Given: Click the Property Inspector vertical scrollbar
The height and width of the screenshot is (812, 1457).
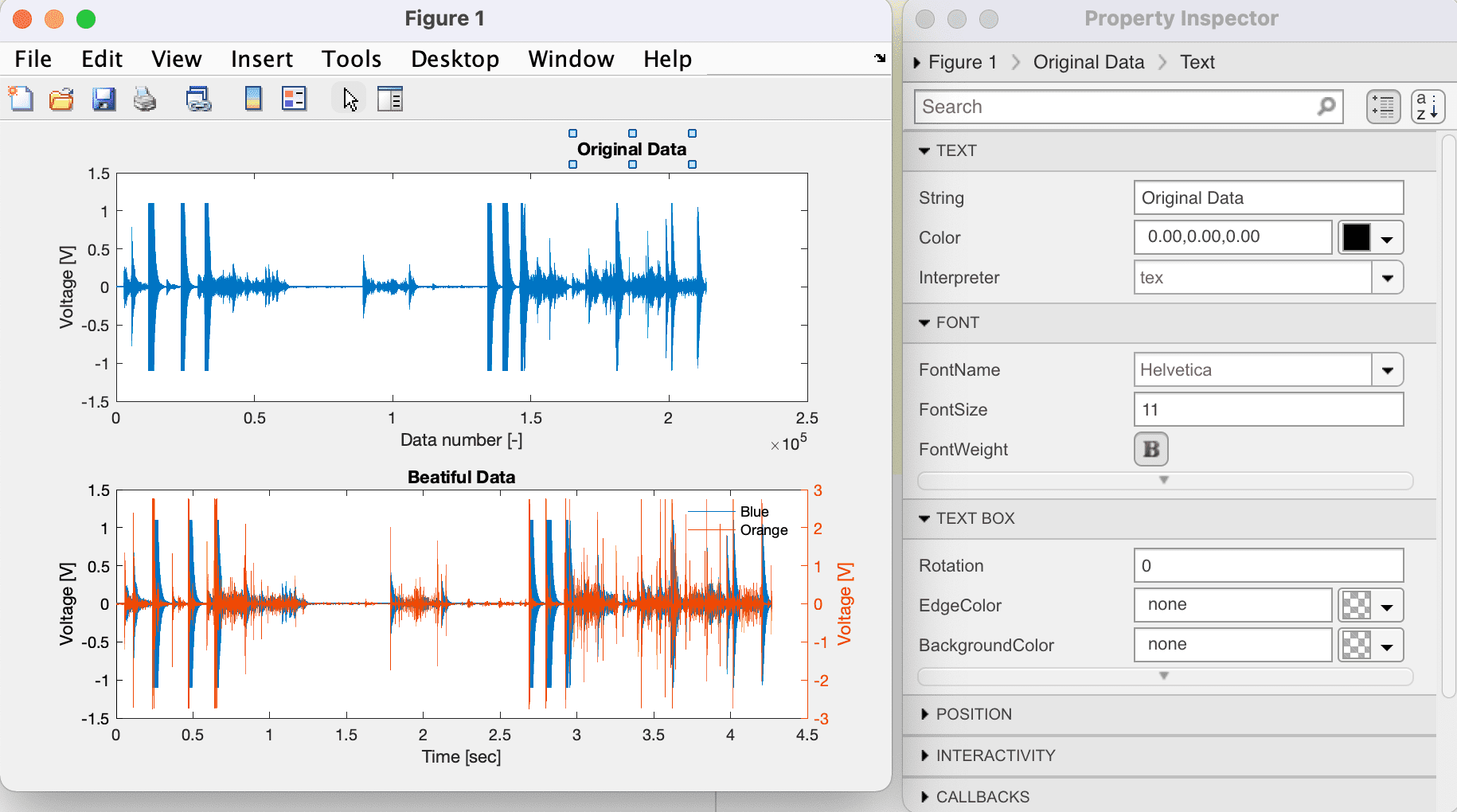Looking at the screenshot, I should pyautogui.click(x=1448, y=416).
